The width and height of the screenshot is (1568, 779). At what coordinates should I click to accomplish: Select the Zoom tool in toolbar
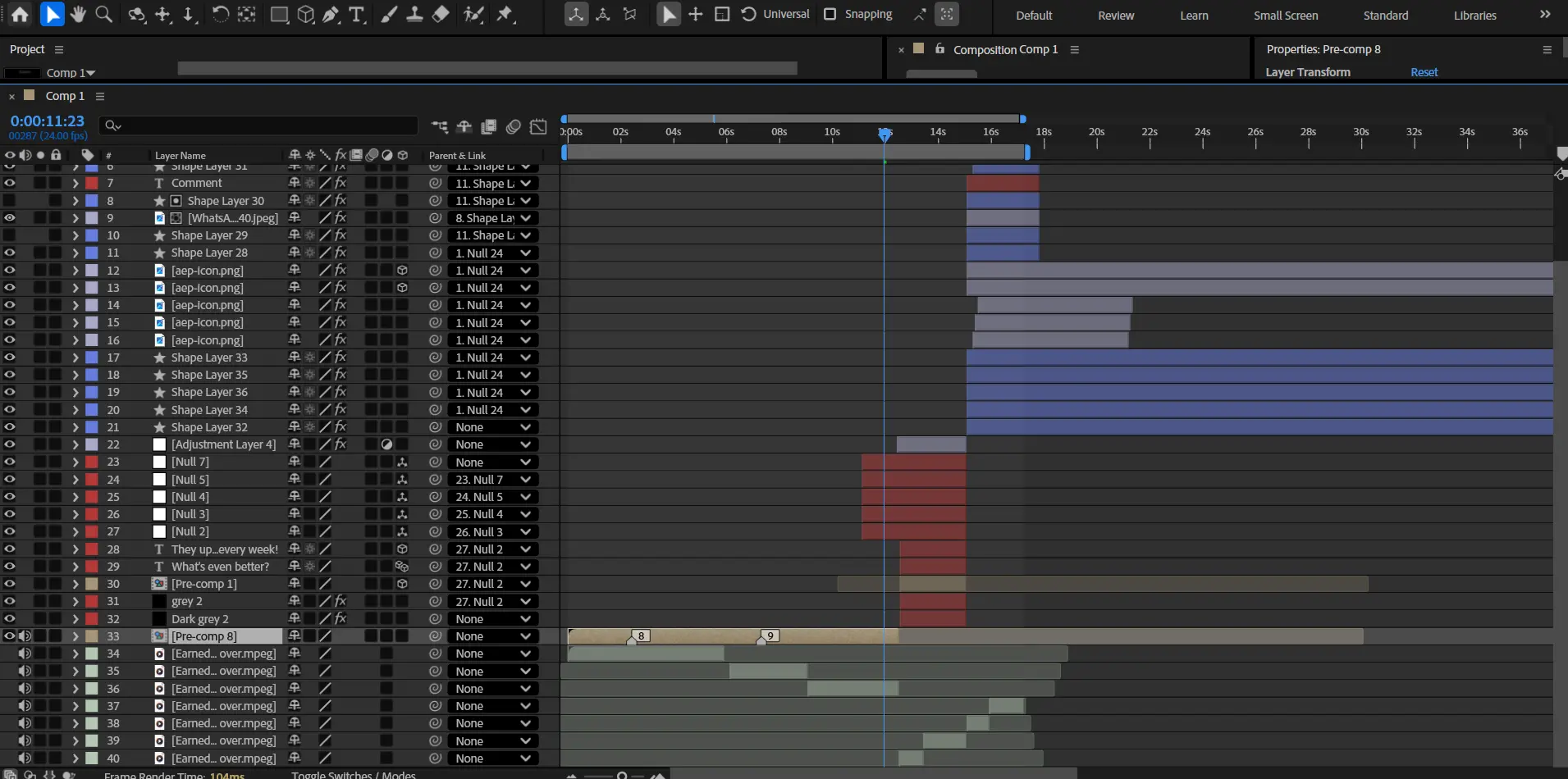pyautogui.click(x=103, y=14)
